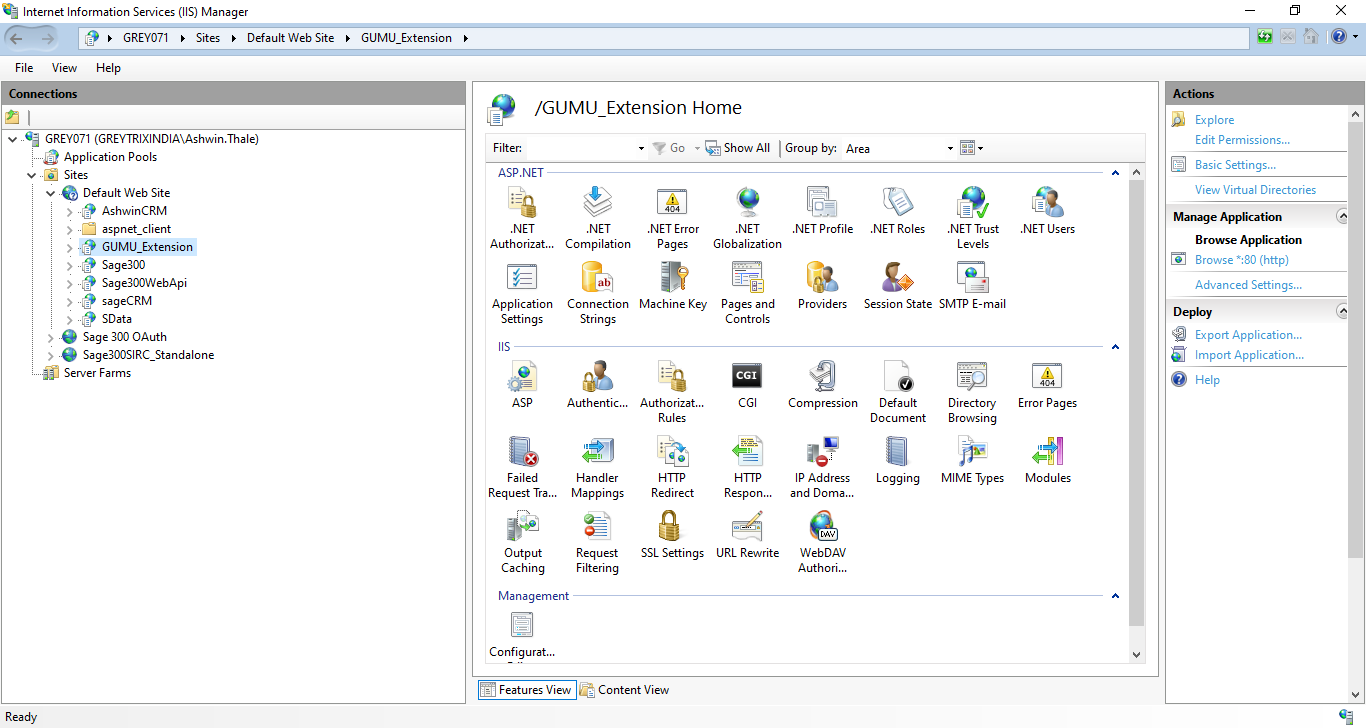
Task: Open .NET Compilation settings
Action: point(597,218)
